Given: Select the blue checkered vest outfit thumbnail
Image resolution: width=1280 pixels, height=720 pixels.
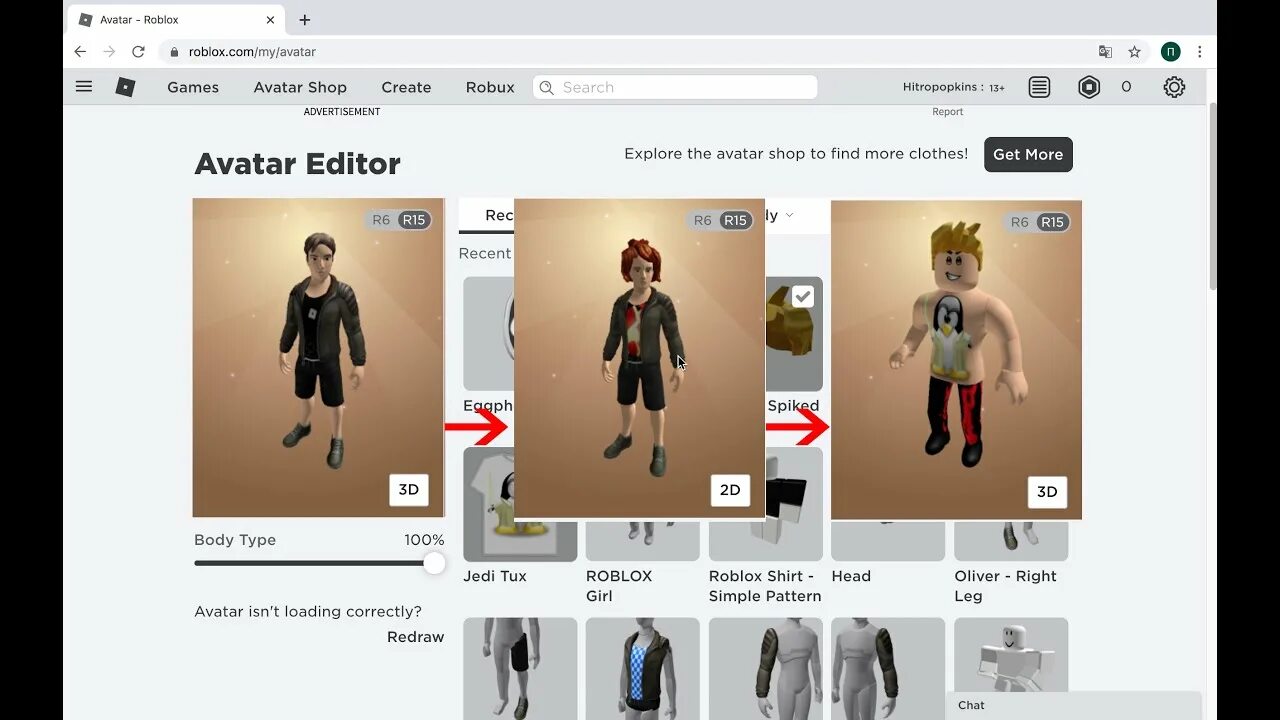Looking at the screenshot, I should pos(642,668).
